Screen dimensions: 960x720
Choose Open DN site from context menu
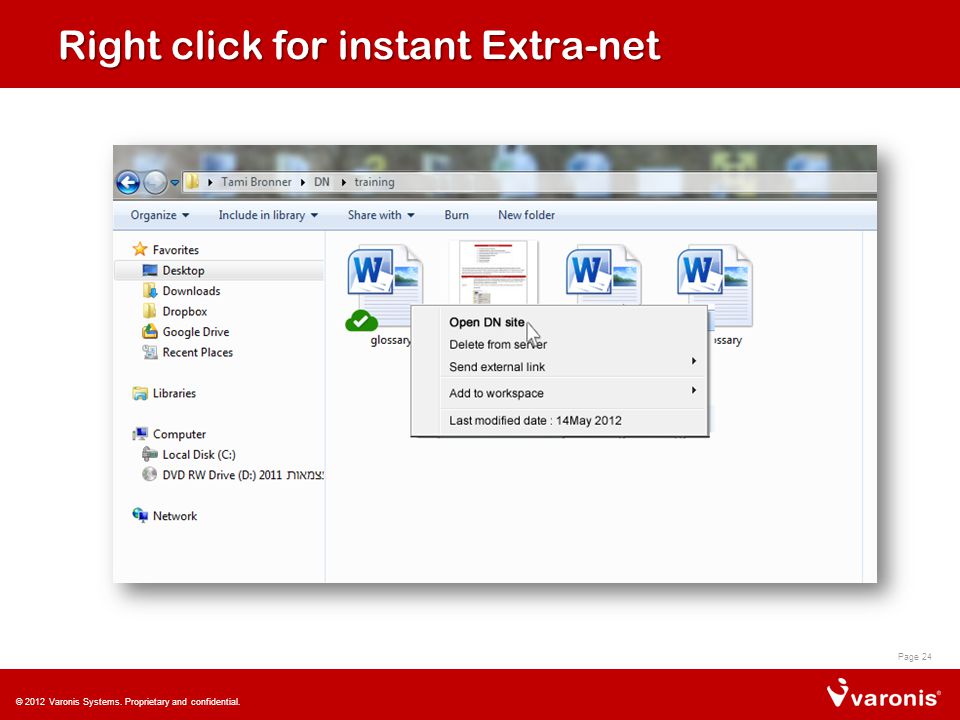click(487, 322)
